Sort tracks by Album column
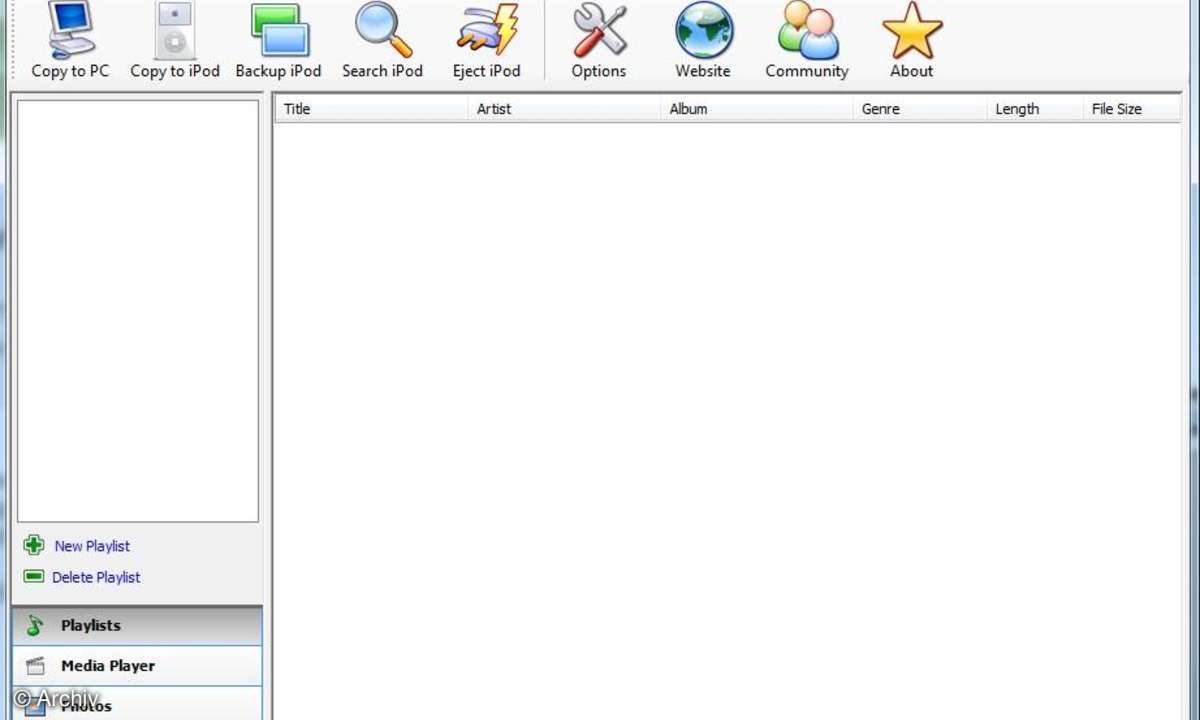The height and width of the screenshot is (720, 1200). click(757, 109)
